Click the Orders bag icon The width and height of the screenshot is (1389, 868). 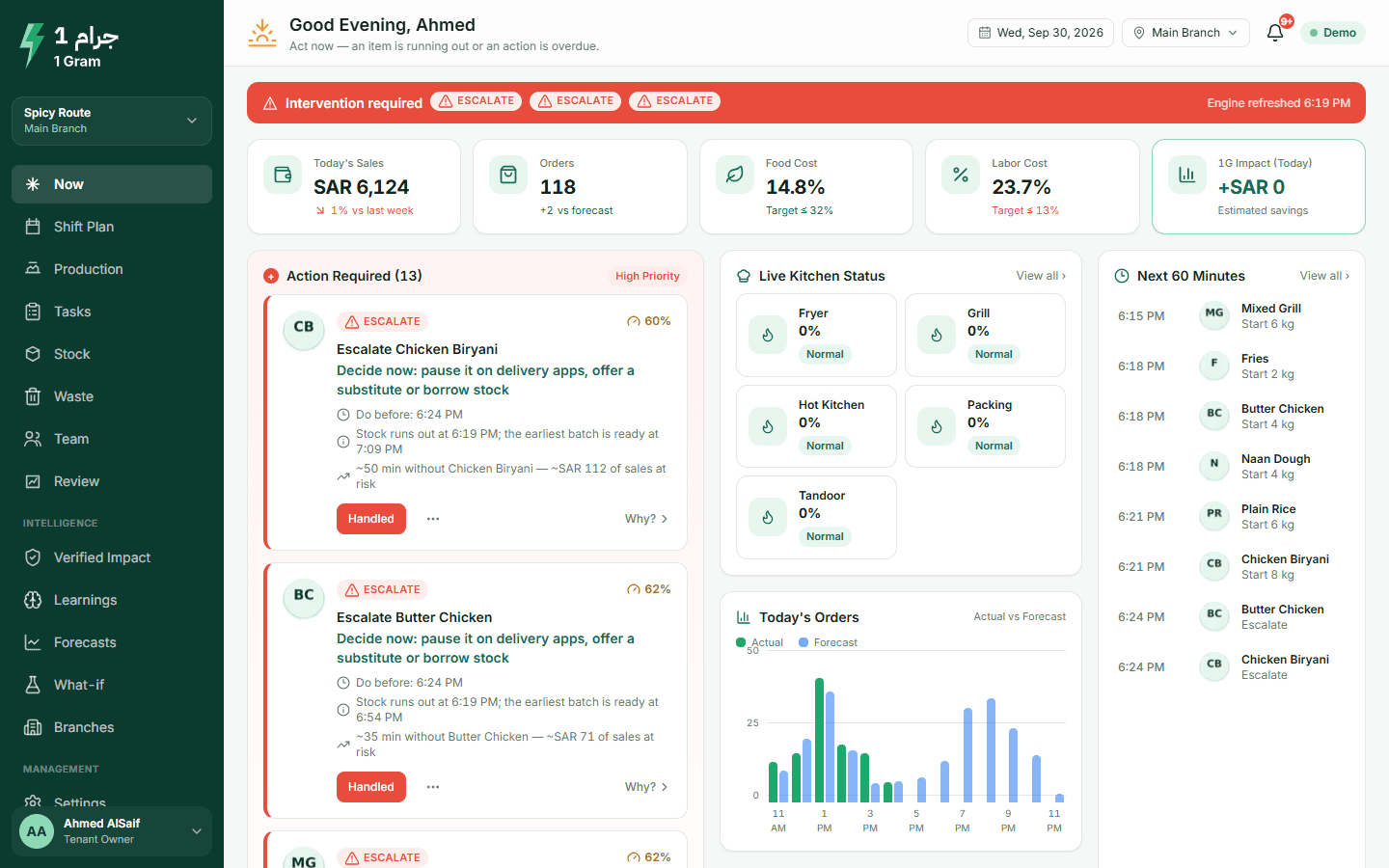pyautogui.click(x=508, y=175)
